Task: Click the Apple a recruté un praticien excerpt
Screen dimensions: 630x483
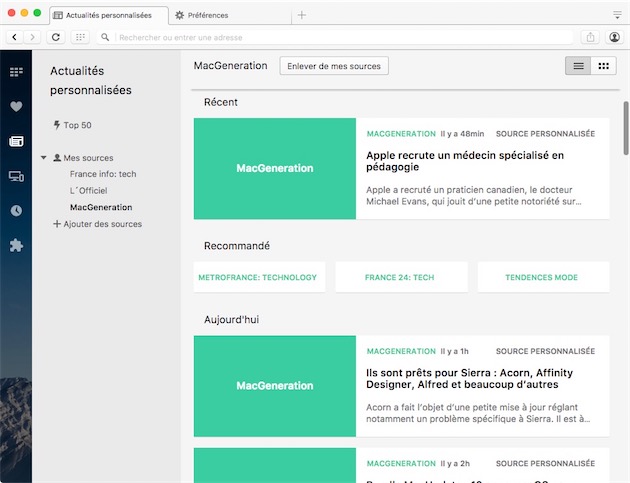Action: tap(473, 195)
